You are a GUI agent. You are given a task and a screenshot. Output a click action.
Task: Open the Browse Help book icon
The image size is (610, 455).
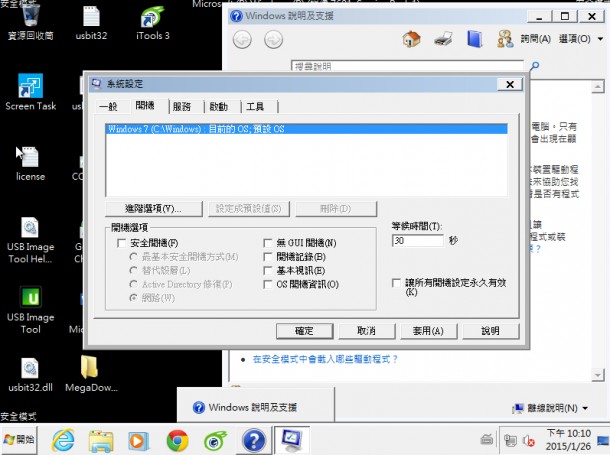[x=475, y=39]
